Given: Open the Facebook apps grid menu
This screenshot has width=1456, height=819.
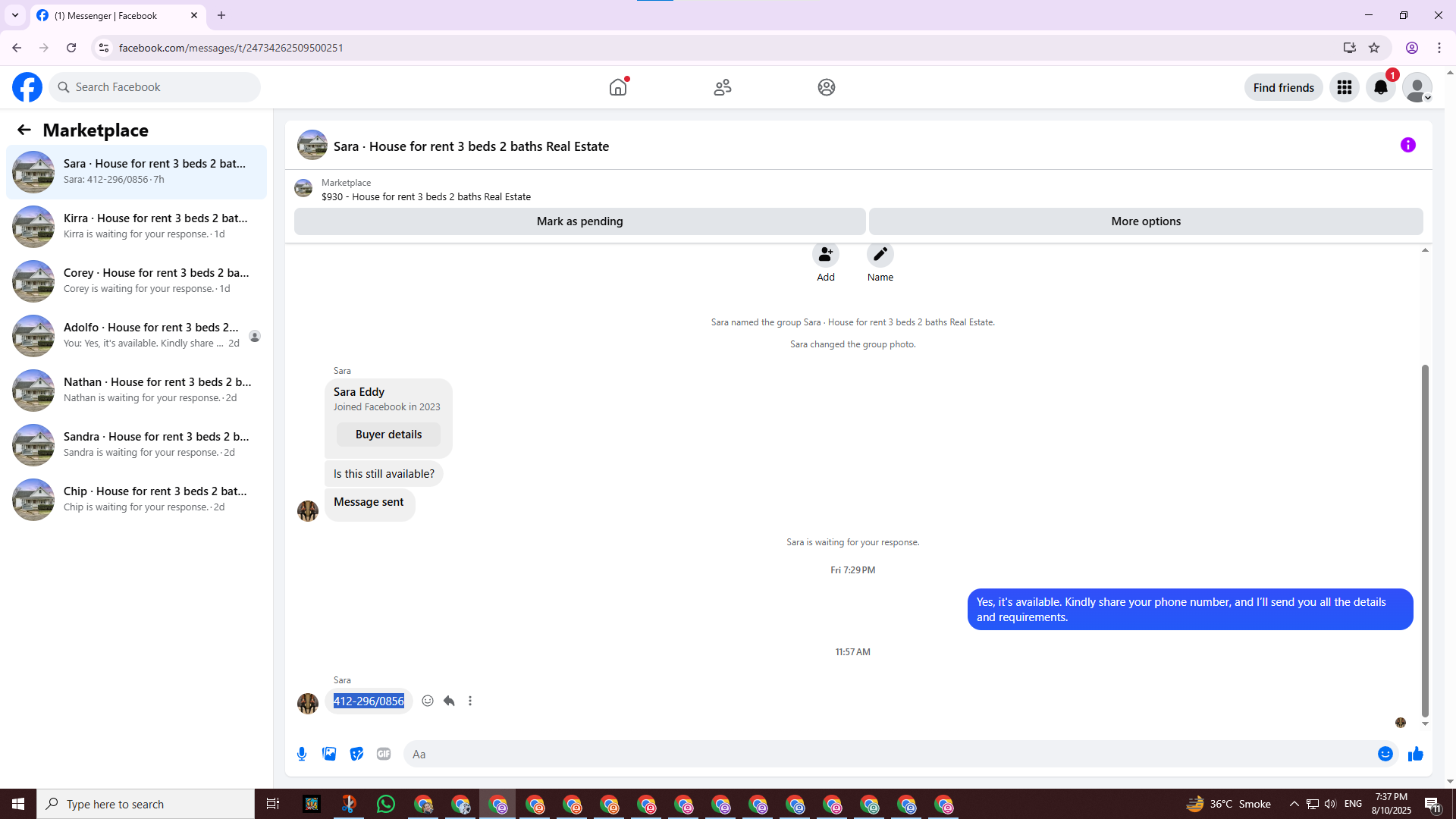Looking at the screenshot, I should [x=1344, y=87].
